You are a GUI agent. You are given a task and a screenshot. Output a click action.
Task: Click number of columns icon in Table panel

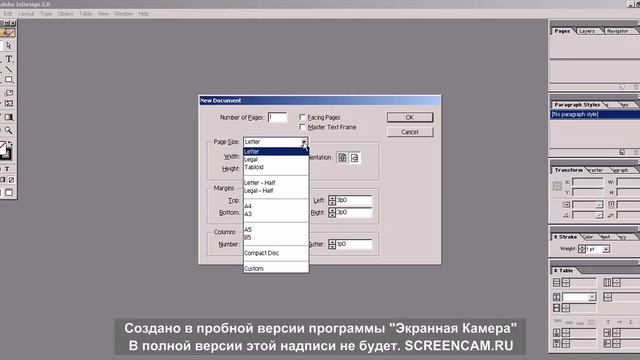point(607,282)
